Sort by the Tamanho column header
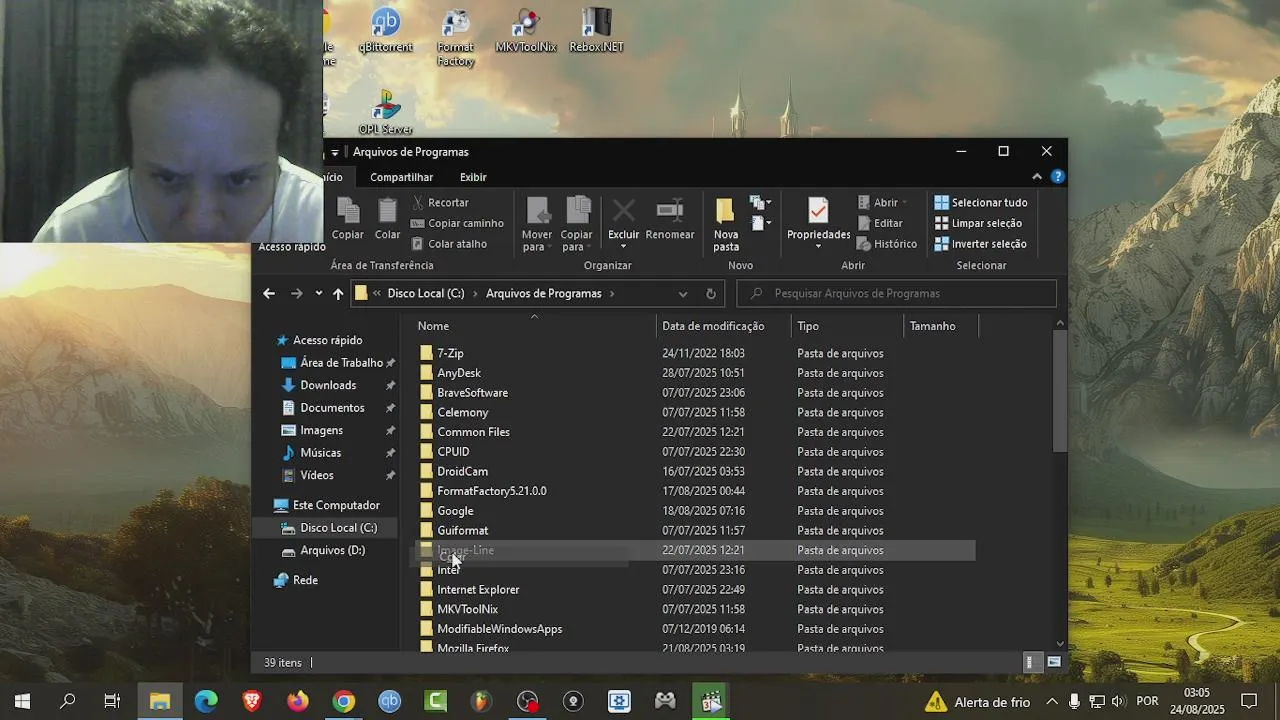Screen dimensions: 1280x720 coord(941,326)
